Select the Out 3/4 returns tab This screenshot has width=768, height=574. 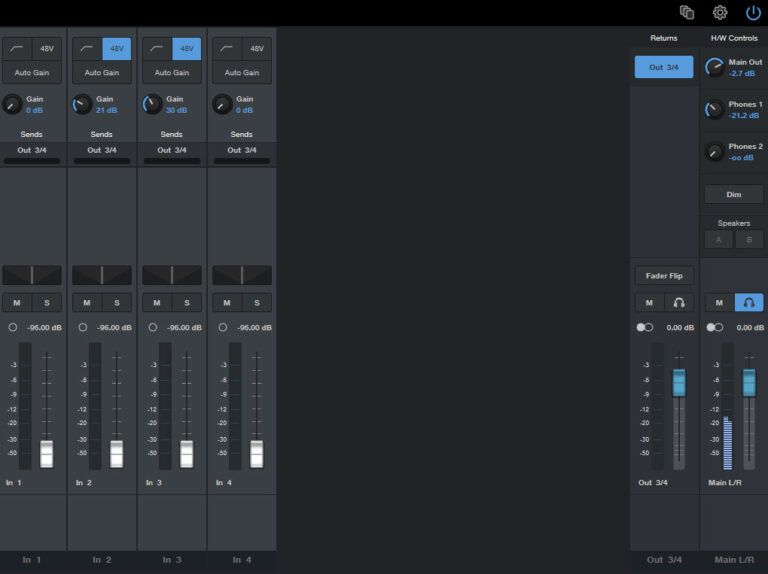664,67
